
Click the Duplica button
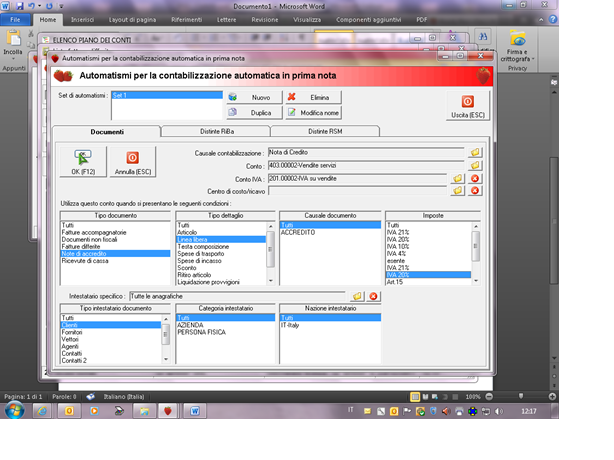coord(255,112)
